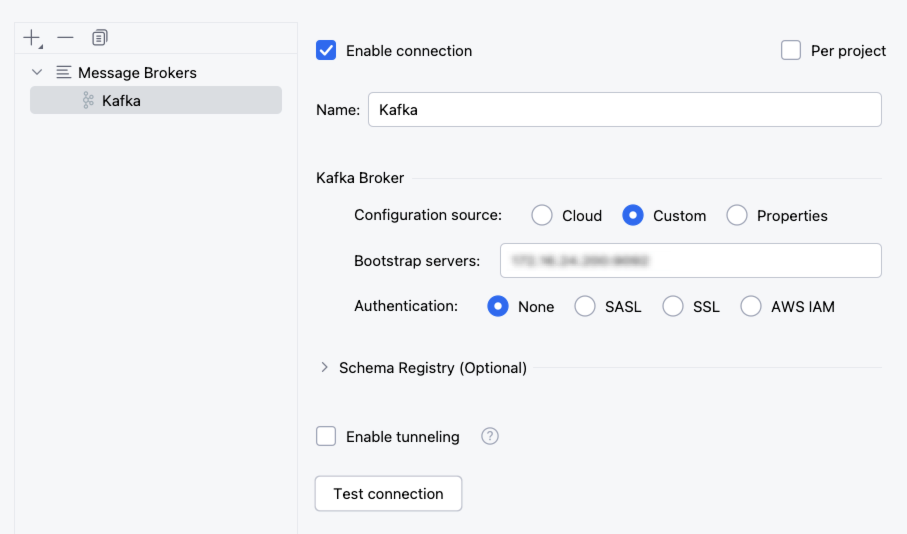
Task: Uncheck the Enable connection checkbox
Action: 326,50
